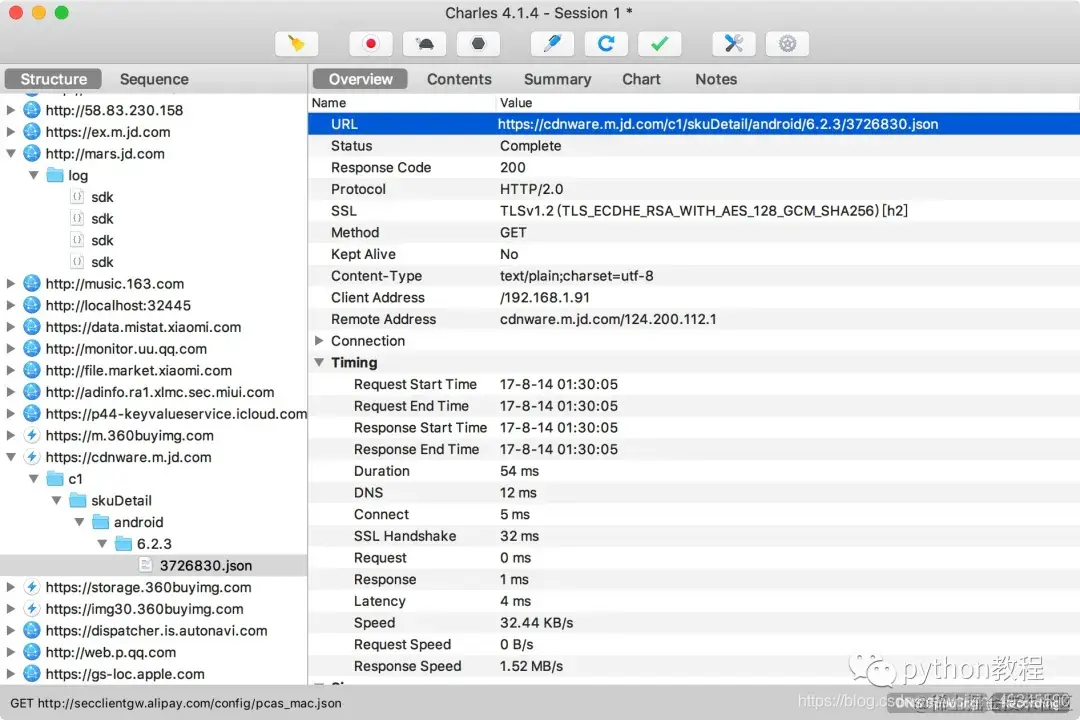Image resolution: width=1080 pixels, height=720 pixels.
Task: Click globe icon of dispatcher.is.autonavi.com
Action: [x=32, y=630]
